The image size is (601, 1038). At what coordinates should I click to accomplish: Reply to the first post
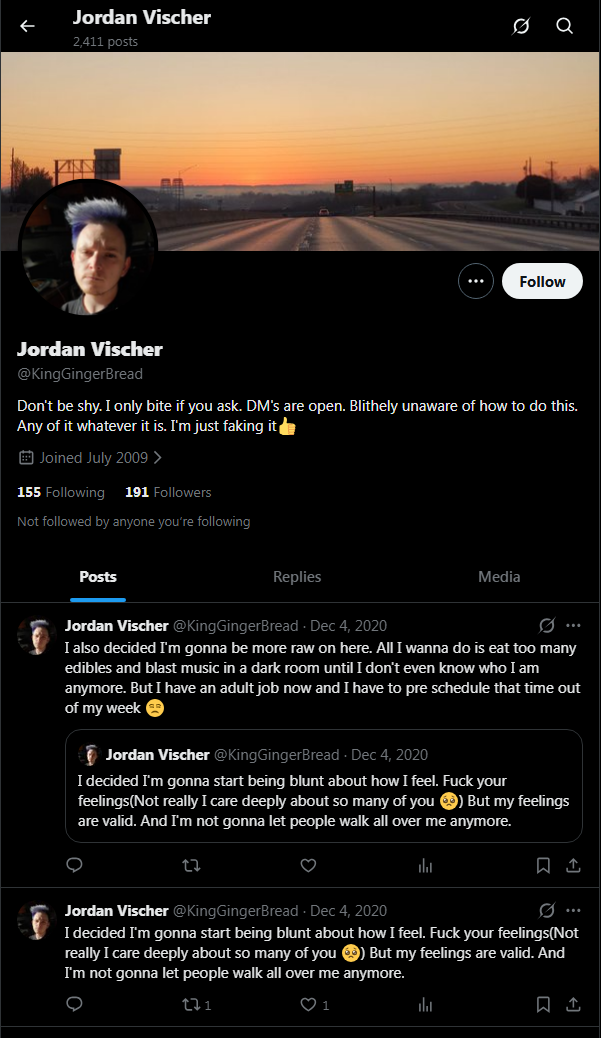(x=74, y=865)
